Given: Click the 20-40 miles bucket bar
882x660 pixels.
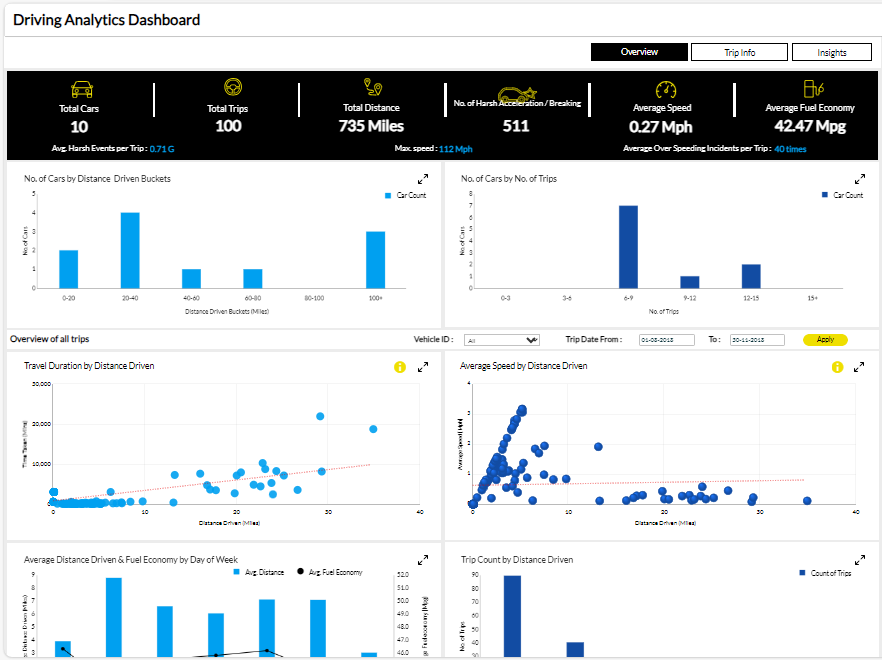Looking at the screenshot, I should [130, 250].
